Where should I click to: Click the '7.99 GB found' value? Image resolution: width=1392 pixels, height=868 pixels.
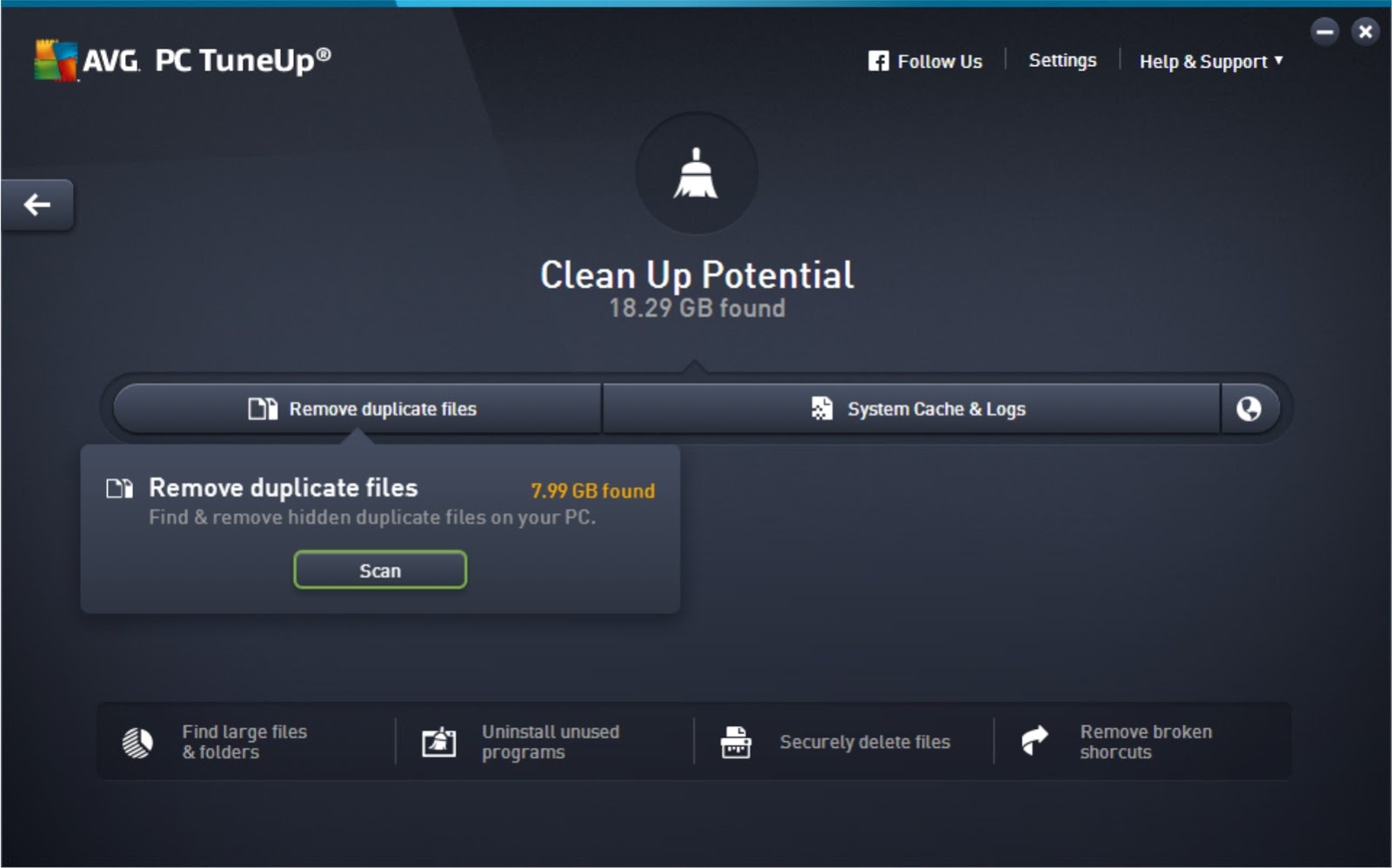pos(592,491)
